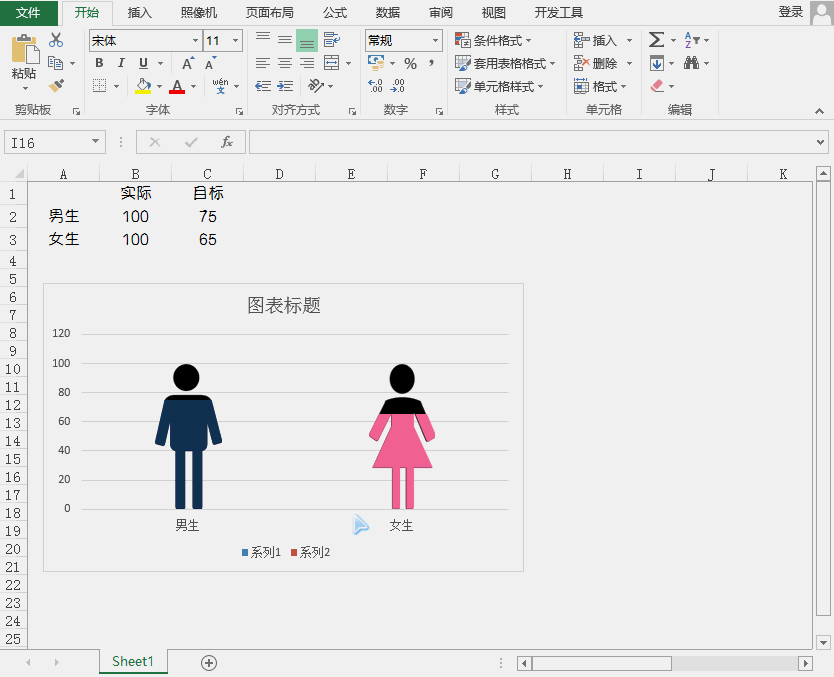Expand the formula bar
The width and height of the screenshot is (834, 677).
[820, 142]
